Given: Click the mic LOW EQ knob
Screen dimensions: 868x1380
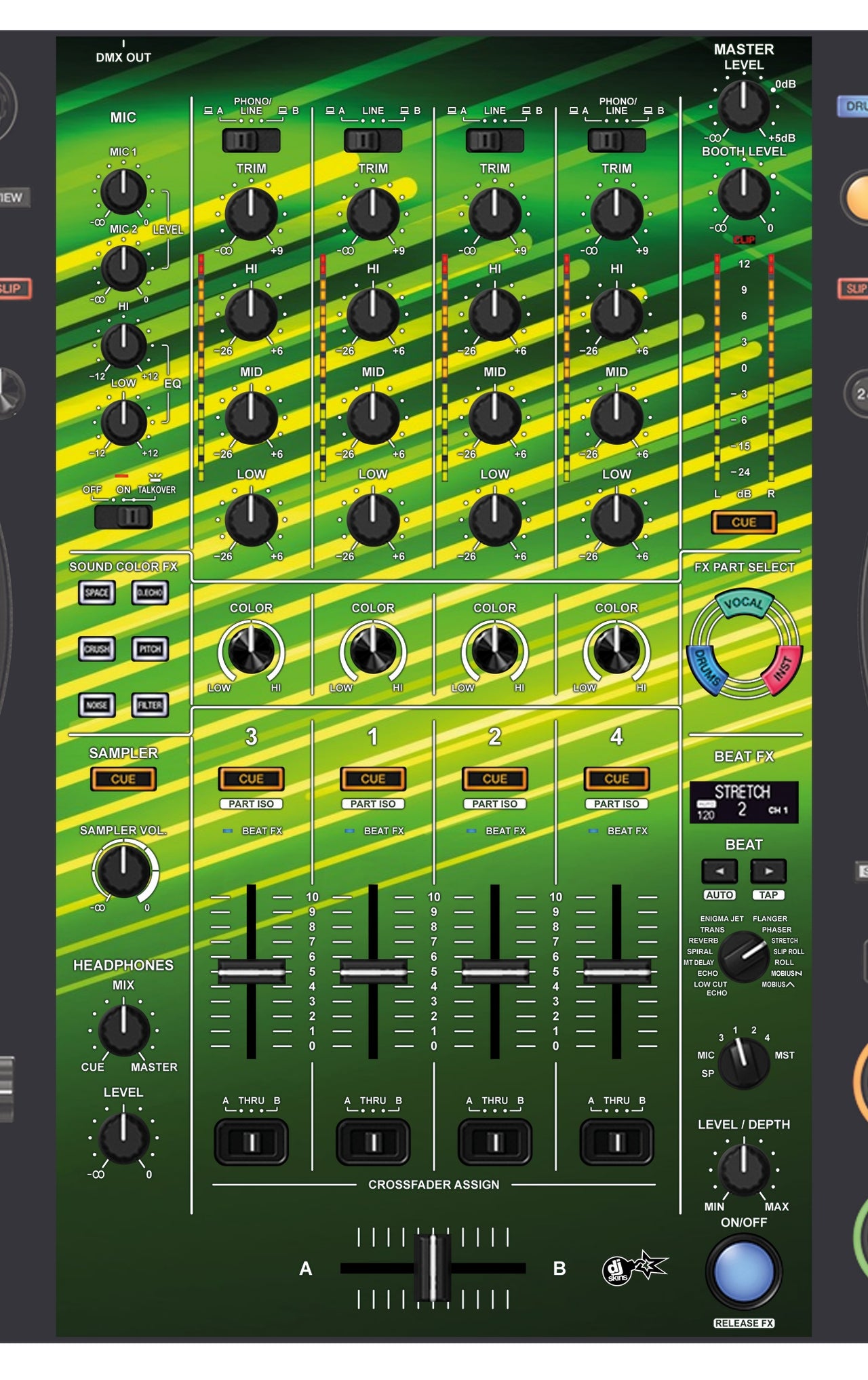Looking at the screenshot, I should pyautogui.click(x=123, y=422).
